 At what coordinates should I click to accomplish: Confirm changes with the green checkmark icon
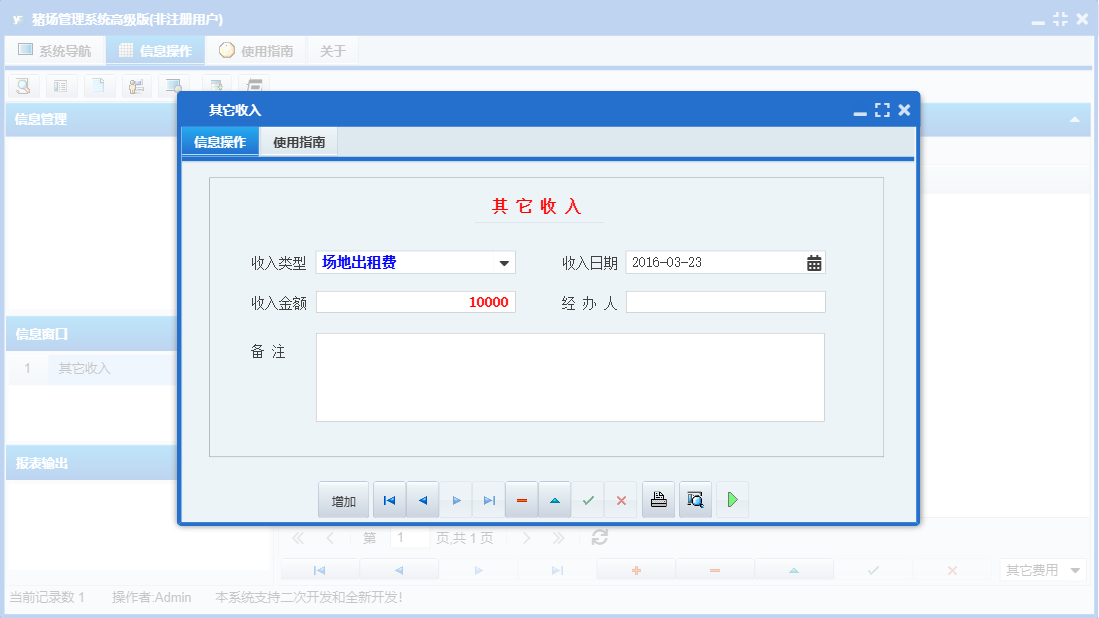tap(588, 499)
